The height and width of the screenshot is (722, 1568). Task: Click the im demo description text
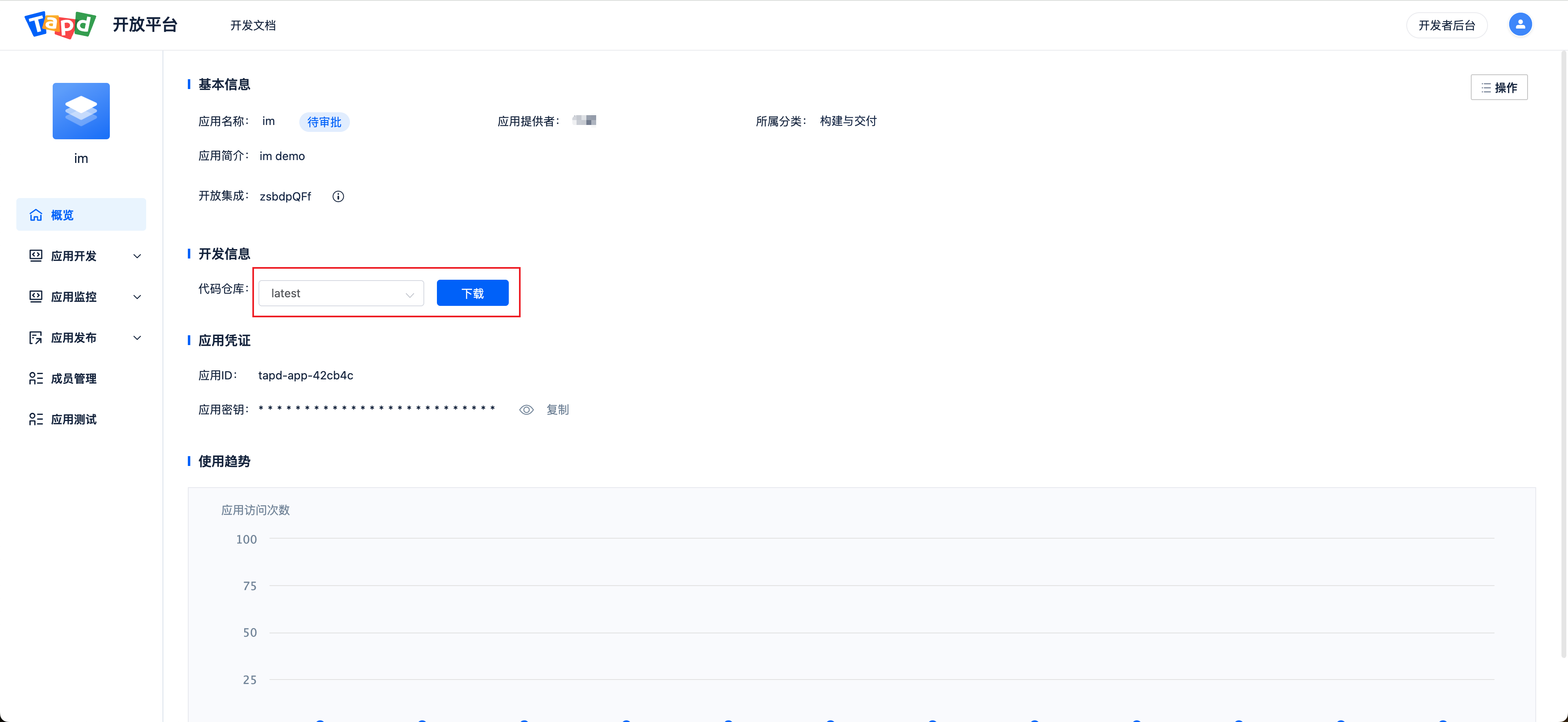[282, 156]
